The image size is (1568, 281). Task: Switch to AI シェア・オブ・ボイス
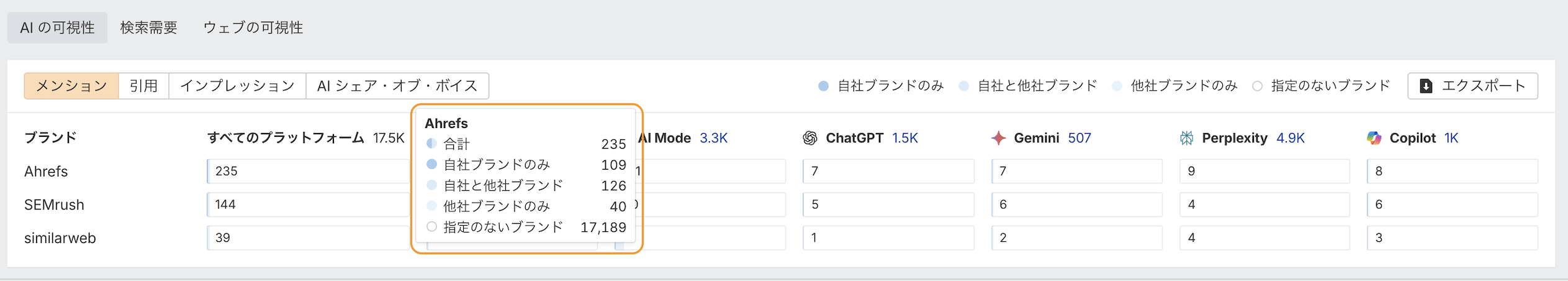click(397, 86)
